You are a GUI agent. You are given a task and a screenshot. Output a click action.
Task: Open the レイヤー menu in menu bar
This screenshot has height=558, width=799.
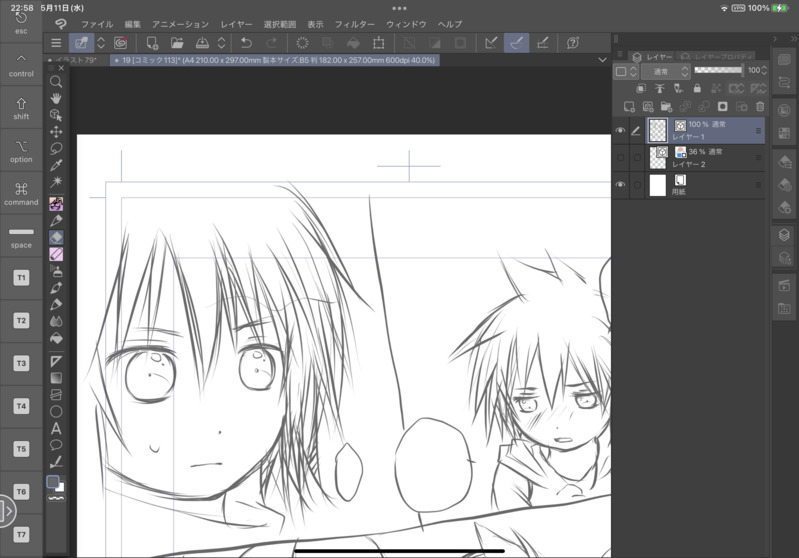(x=236, y=24)
